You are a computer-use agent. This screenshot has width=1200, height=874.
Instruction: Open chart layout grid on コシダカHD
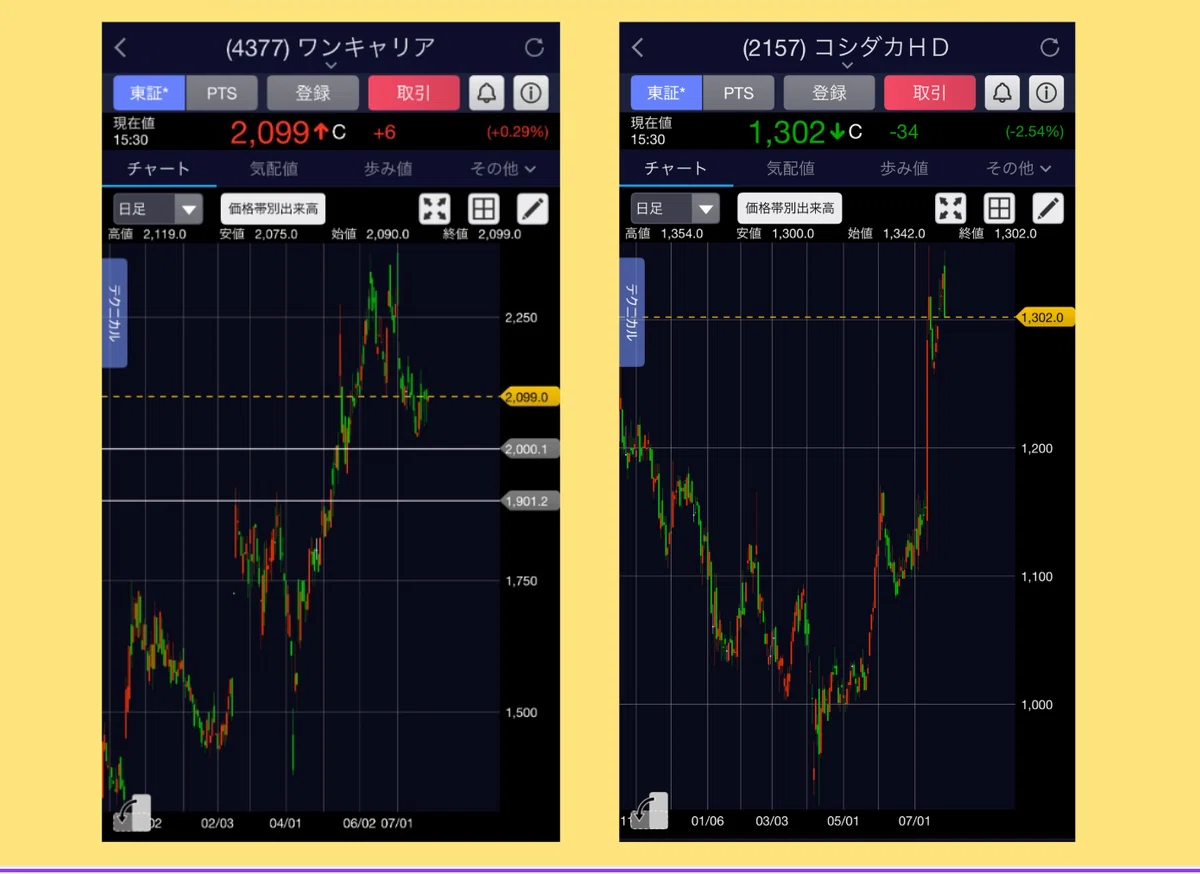[999, 208]
